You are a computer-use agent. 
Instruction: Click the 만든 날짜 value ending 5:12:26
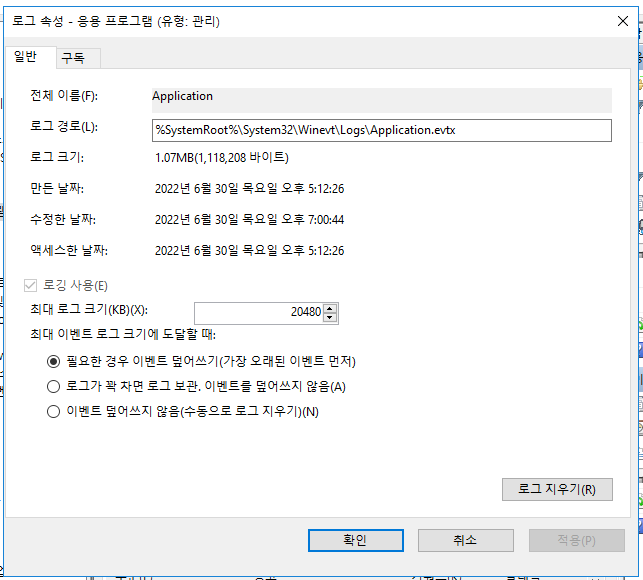tap(249, 189)
